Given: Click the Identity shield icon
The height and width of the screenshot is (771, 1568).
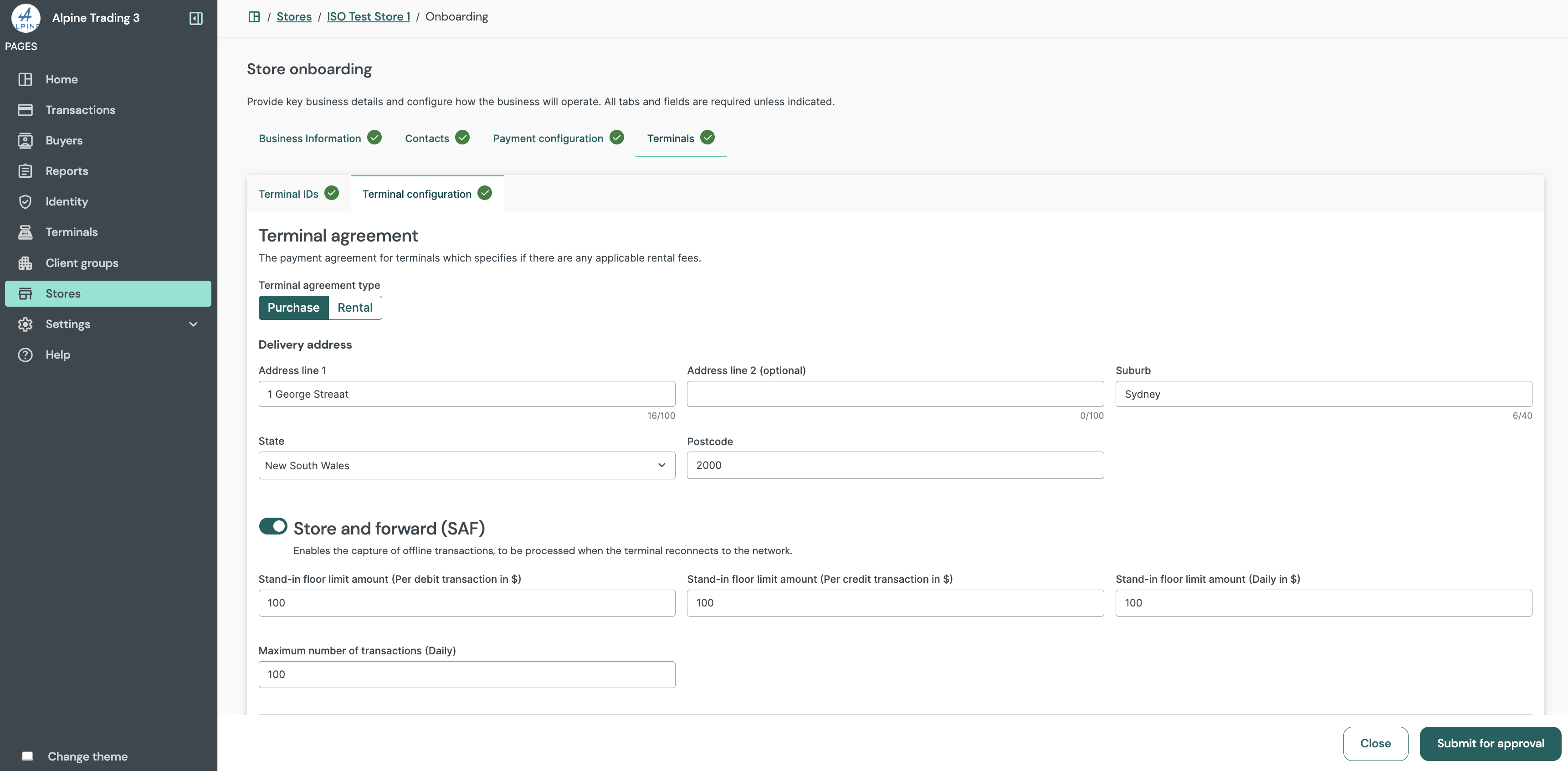Looking at the screenshot, I should pos(25,201).
